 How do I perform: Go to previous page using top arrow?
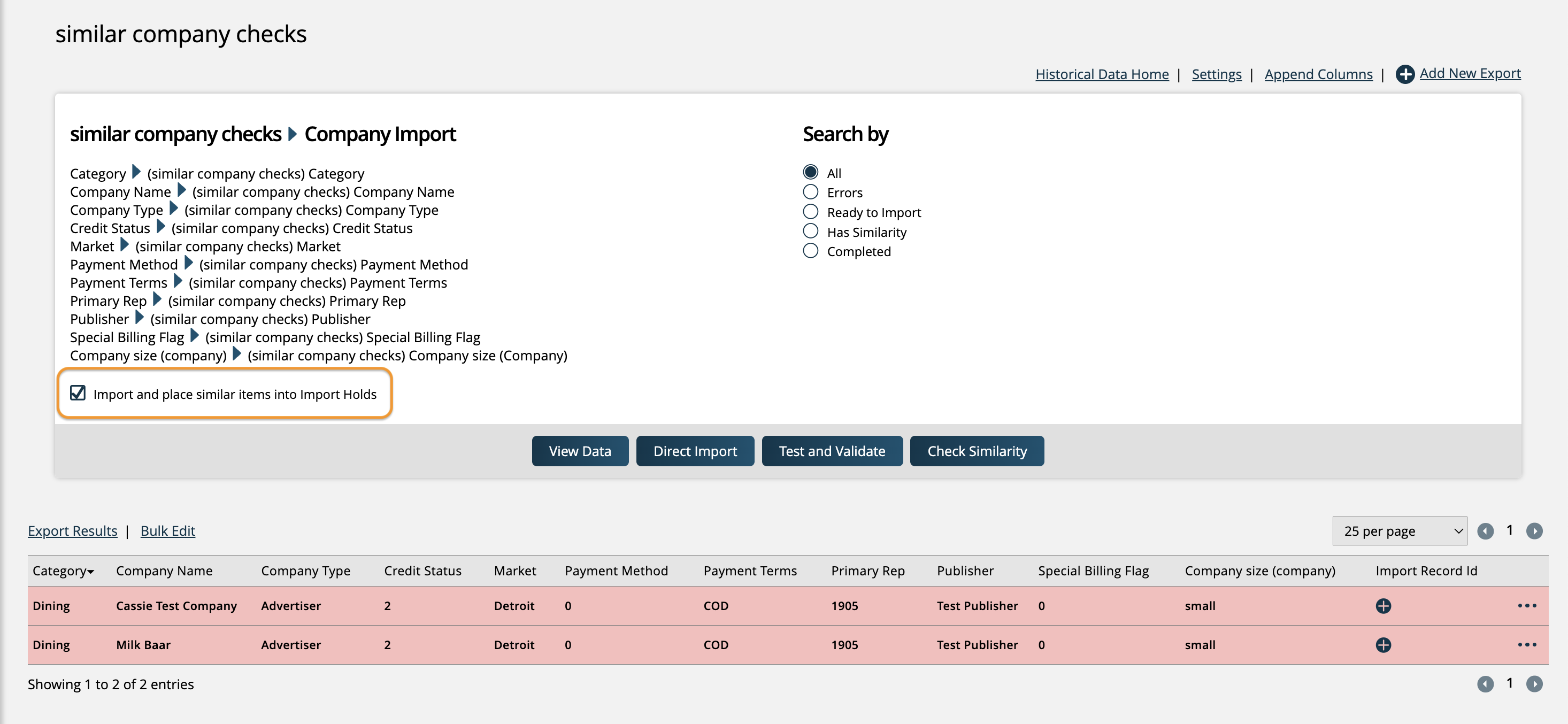pos(1485,531)
